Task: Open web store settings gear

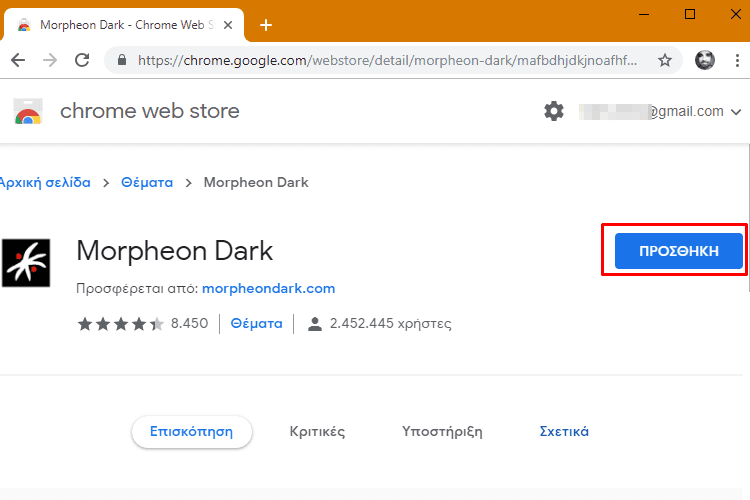Action: click(x=554, y=111)
